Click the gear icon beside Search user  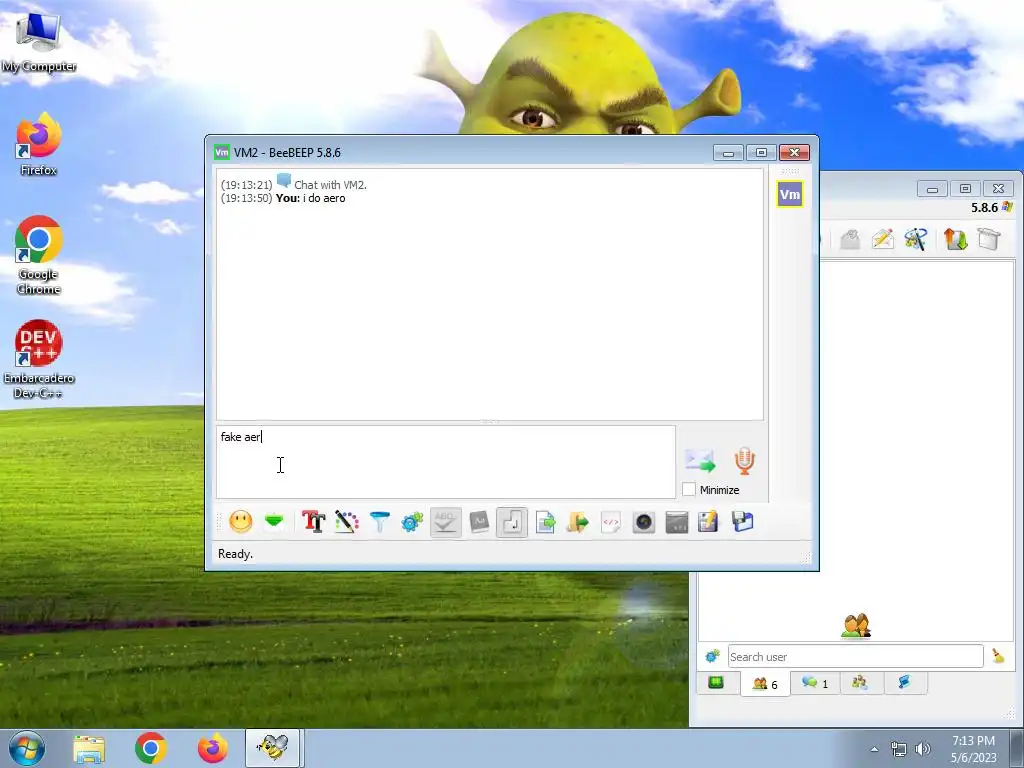point(712,656)
